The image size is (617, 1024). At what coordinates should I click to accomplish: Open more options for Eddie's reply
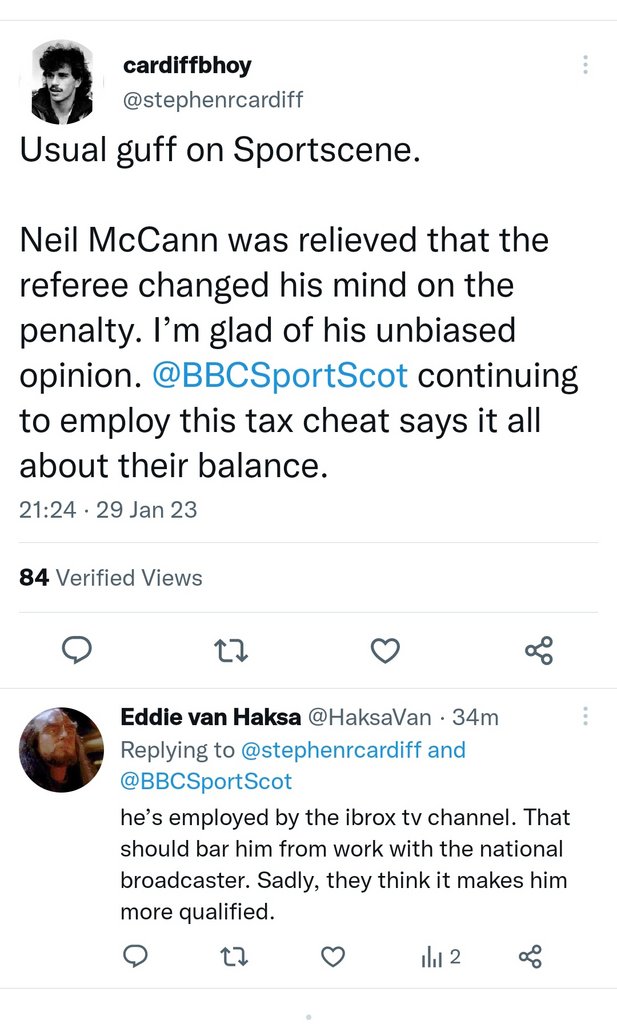tap(585, 716)
